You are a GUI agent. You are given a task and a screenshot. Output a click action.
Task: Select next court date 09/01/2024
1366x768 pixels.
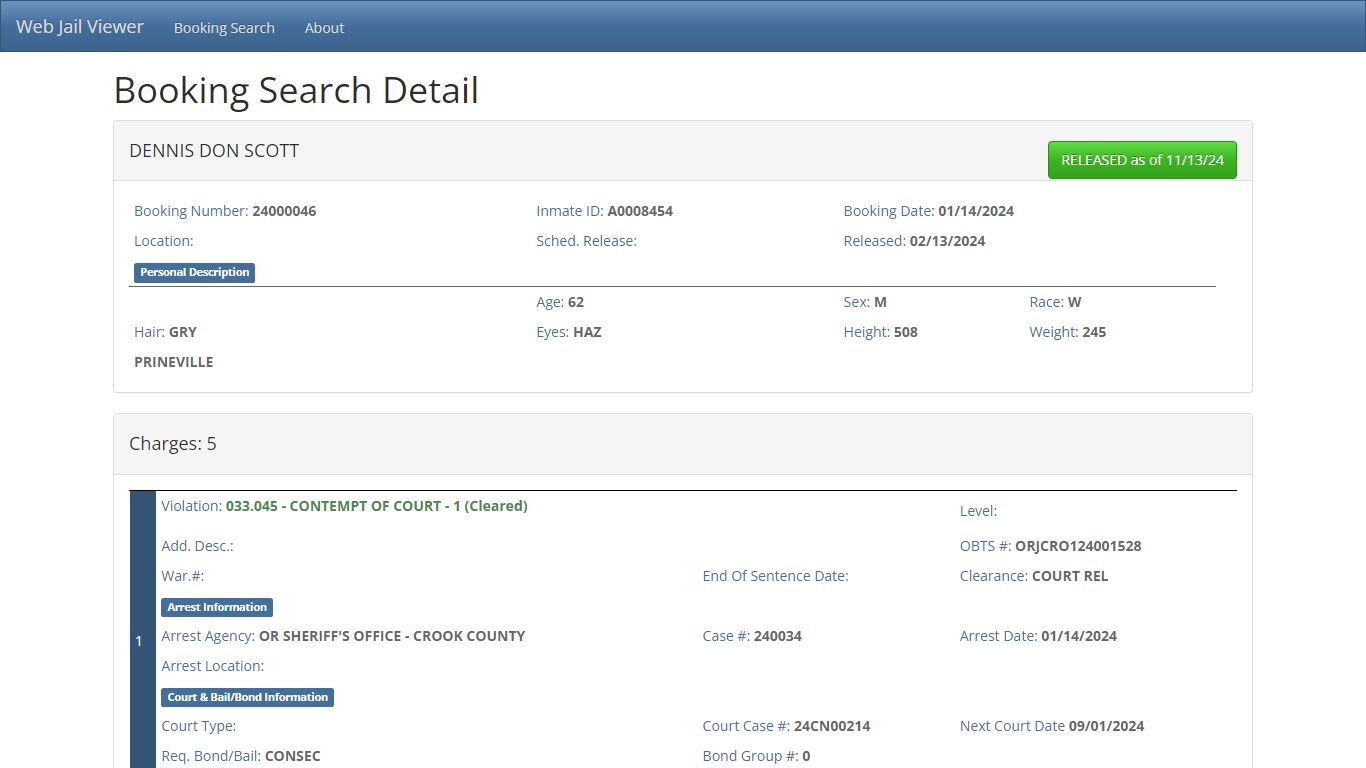click(x=1106, y=726)
